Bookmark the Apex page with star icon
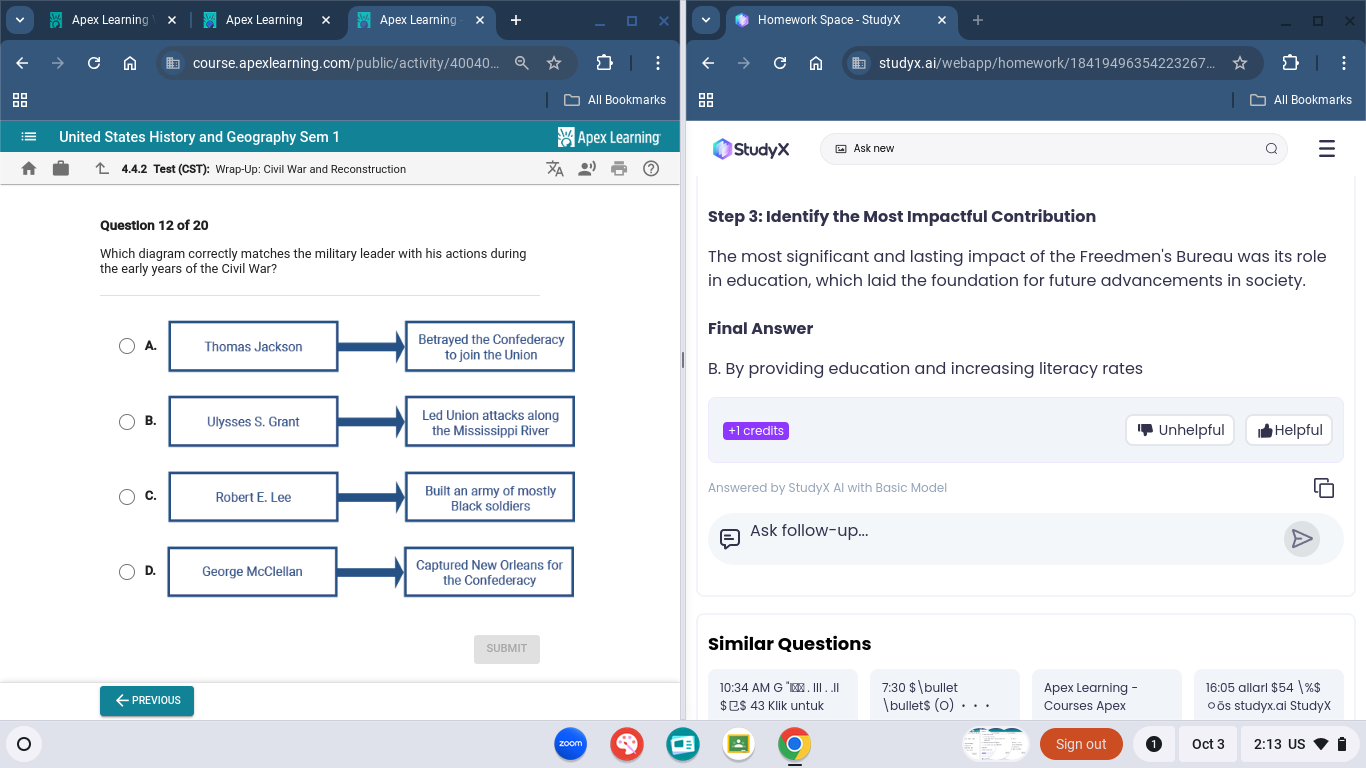 [x=554, y=63]
